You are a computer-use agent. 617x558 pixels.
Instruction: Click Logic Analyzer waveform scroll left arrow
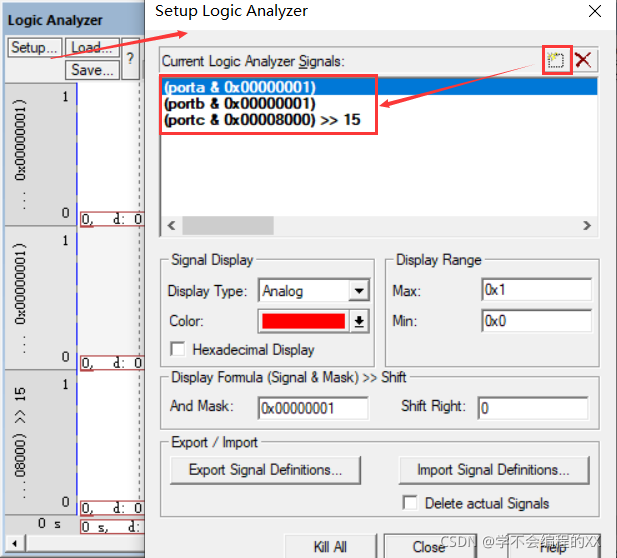(x=15, y=544)
